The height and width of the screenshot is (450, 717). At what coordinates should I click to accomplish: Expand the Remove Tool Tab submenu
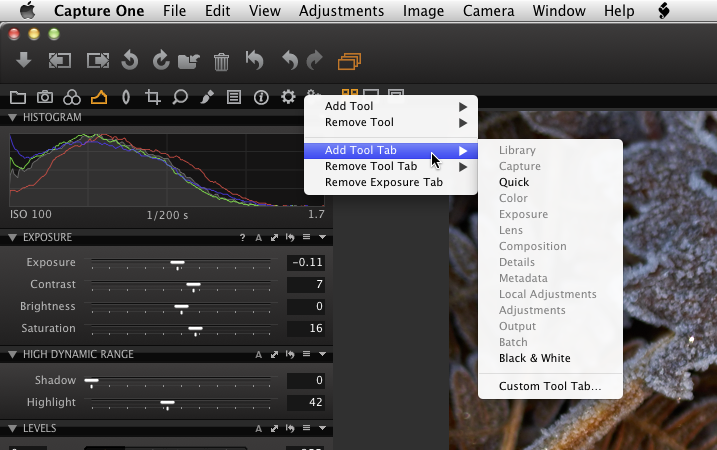(x=391, y=166)
